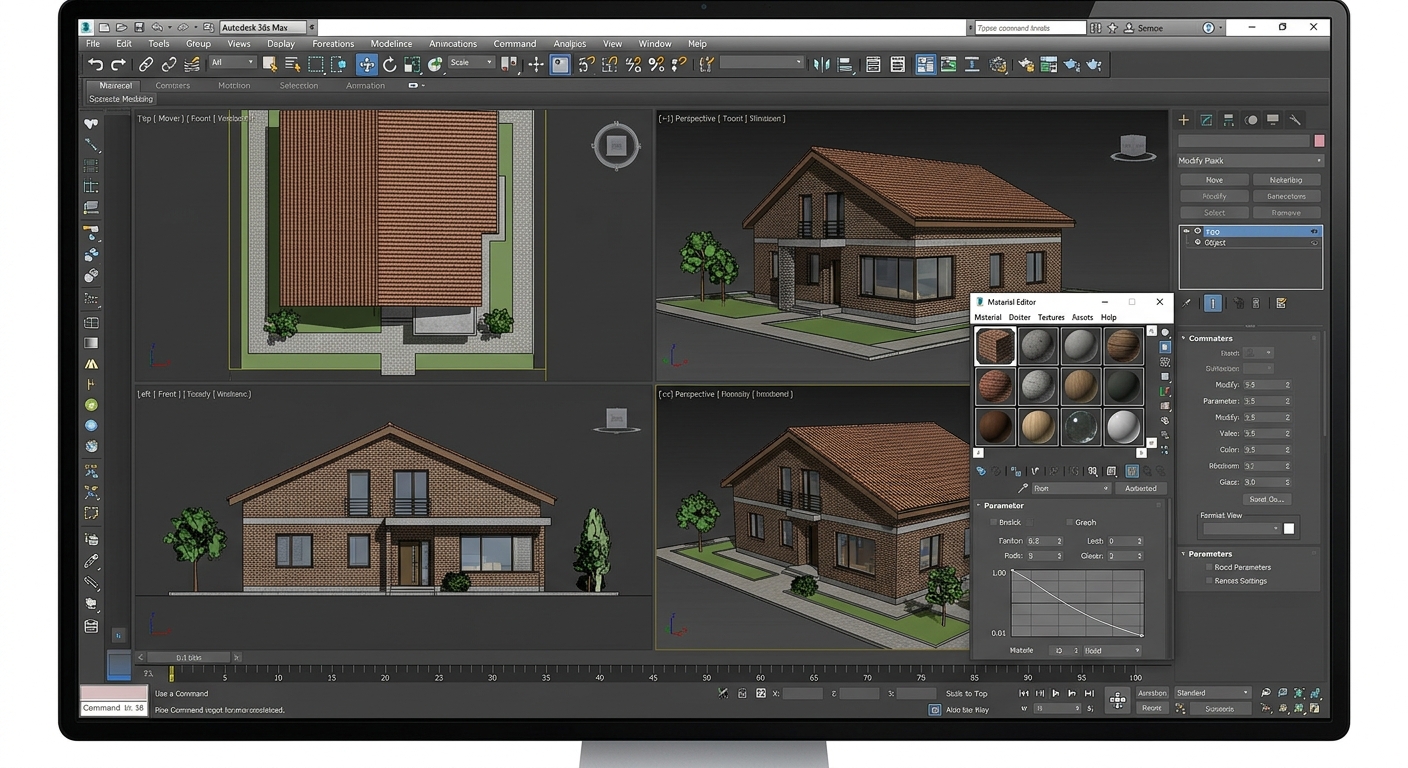This screenshot has width=1408, height=768.
Task: Open the Textures menu in Material Editor
Action: tap(1051, 317)
